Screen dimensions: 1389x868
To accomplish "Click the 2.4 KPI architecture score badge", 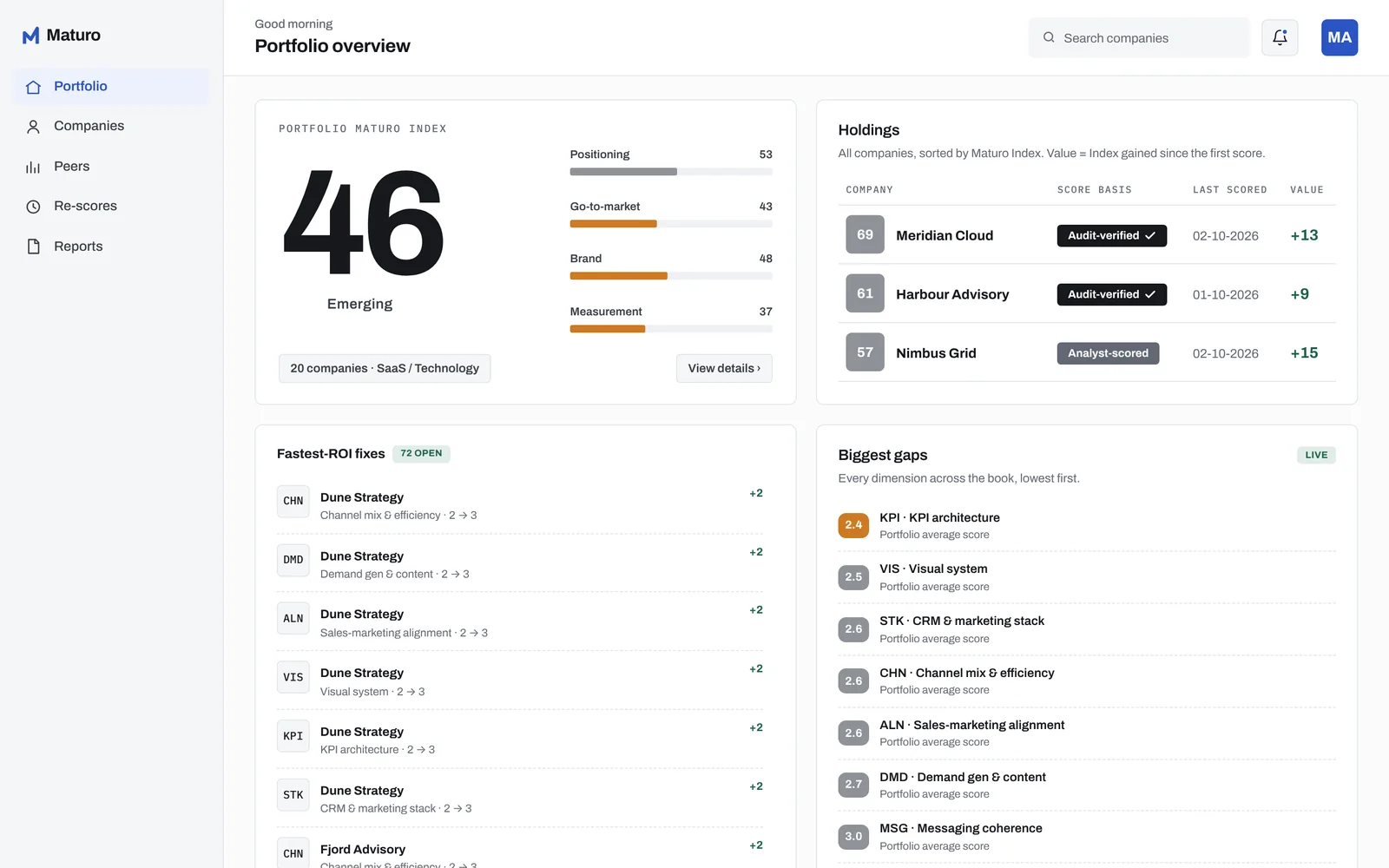I will pos(853,525).
